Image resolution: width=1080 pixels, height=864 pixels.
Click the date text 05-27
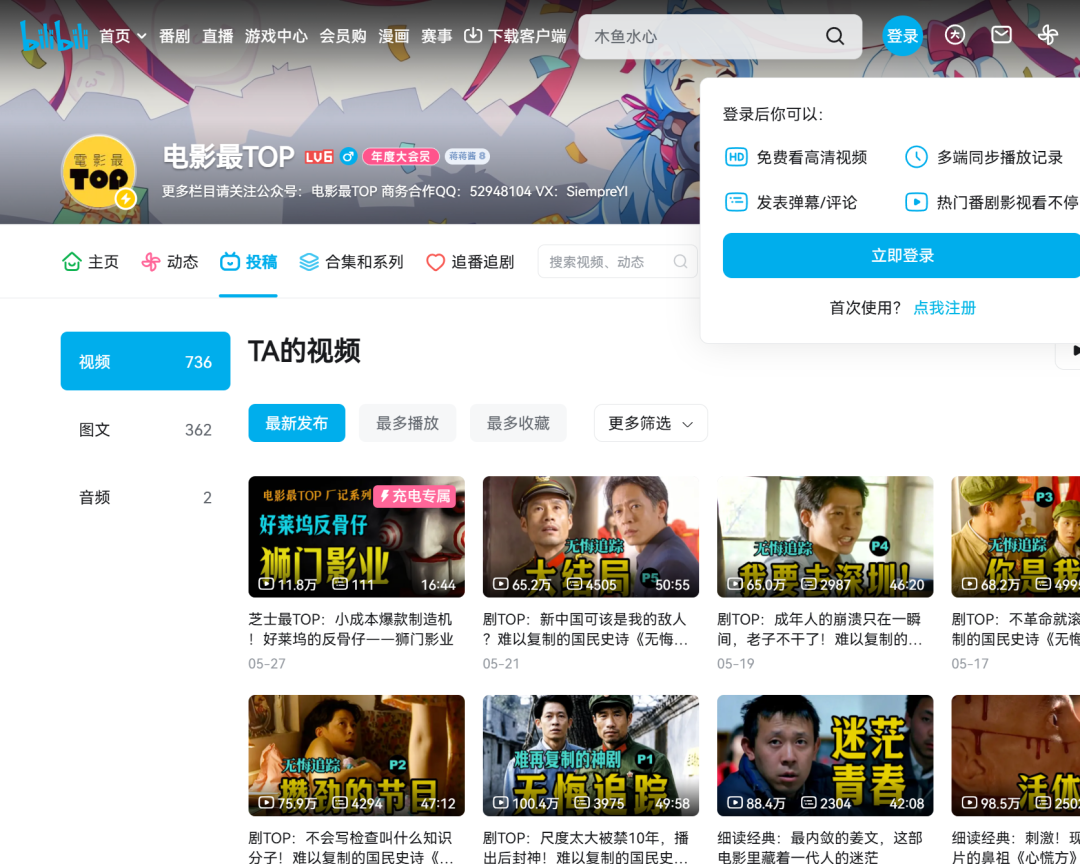[x=267, y=664]
